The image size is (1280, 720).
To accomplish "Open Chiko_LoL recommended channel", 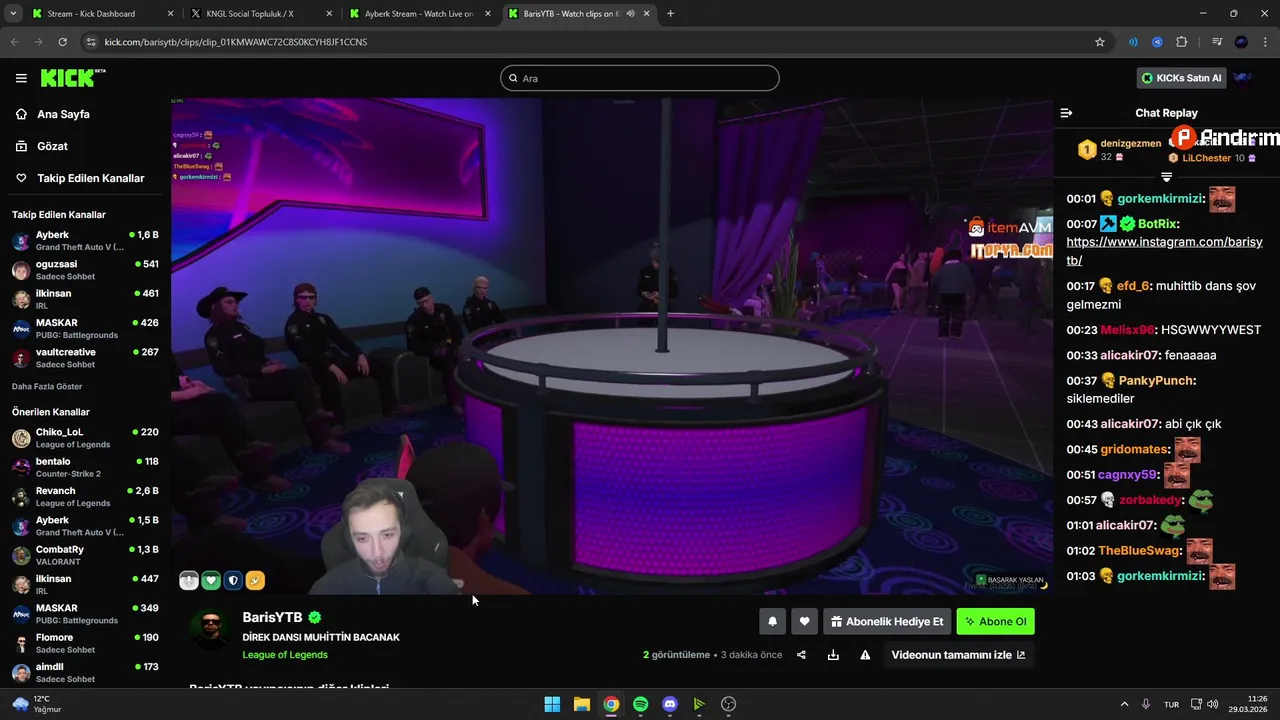I will coord(85,438).
